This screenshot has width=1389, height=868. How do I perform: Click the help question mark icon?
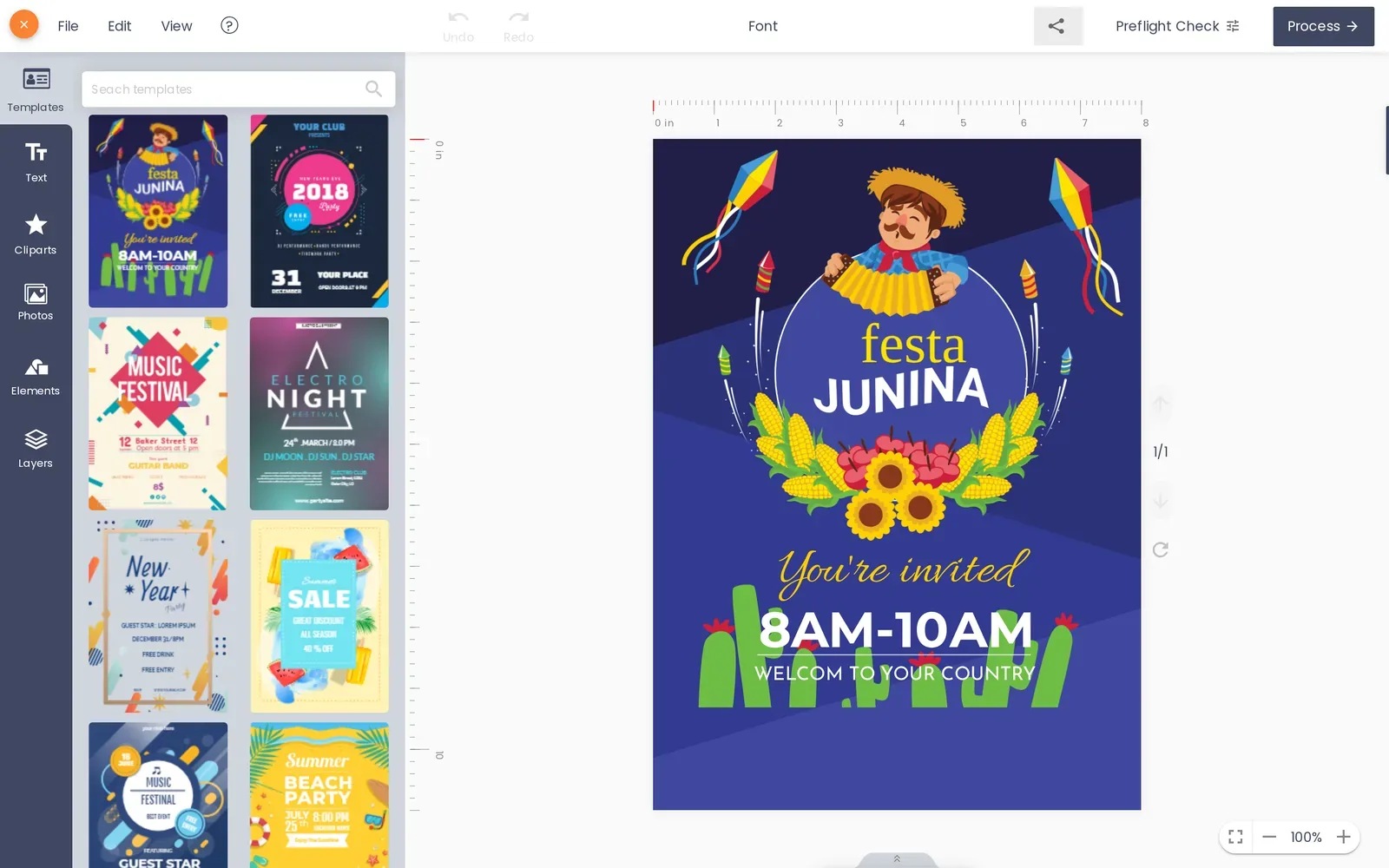(229, 25)
